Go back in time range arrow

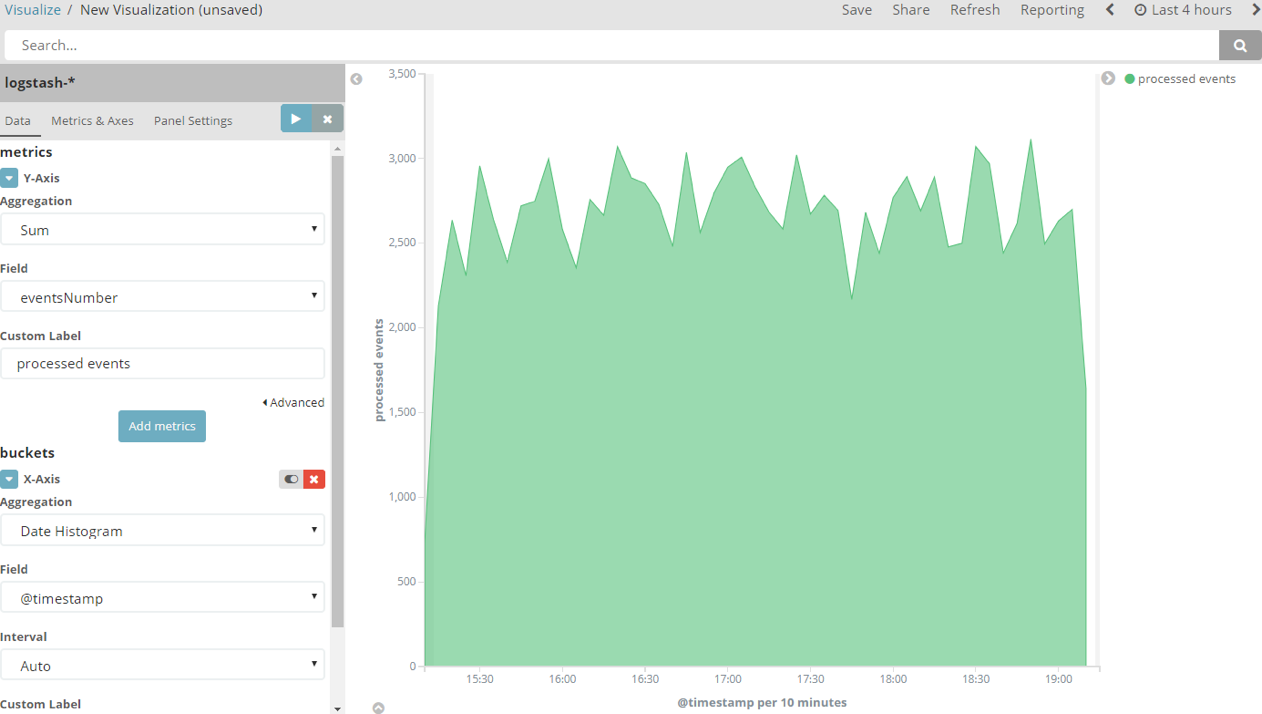coord(1110,10)
